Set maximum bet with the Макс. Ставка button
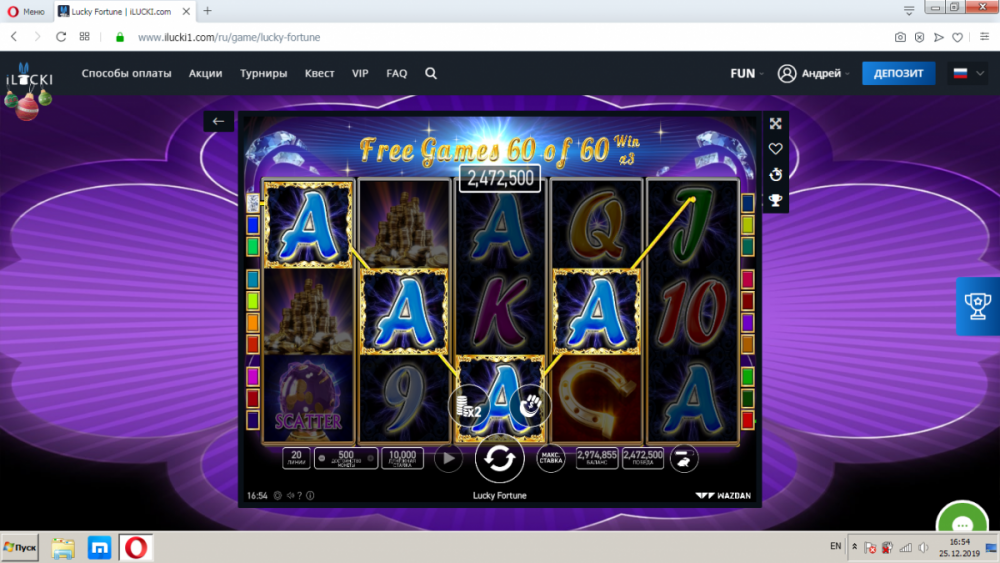This screenshot has width=1000, height=563. click(550, 458)
